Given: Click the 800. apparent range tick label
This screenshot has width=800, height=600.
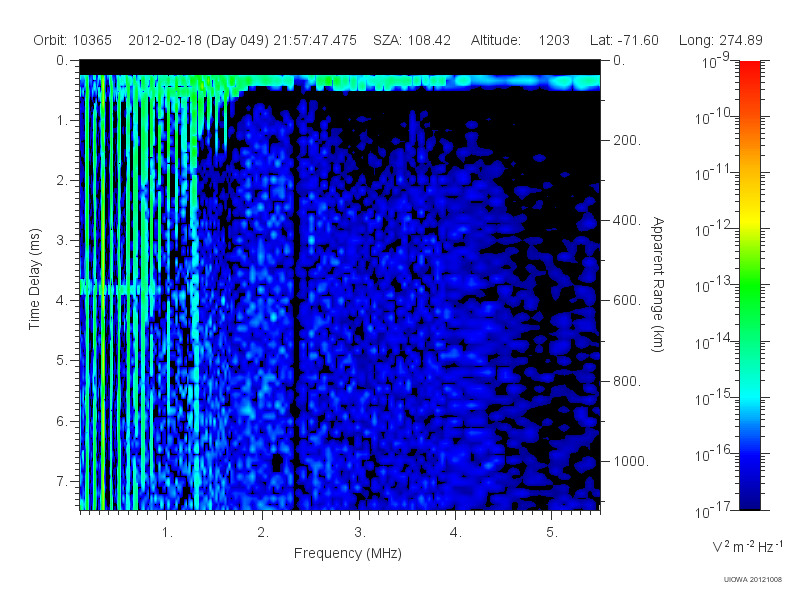Looking at the screenshot, I should [627, 381].
